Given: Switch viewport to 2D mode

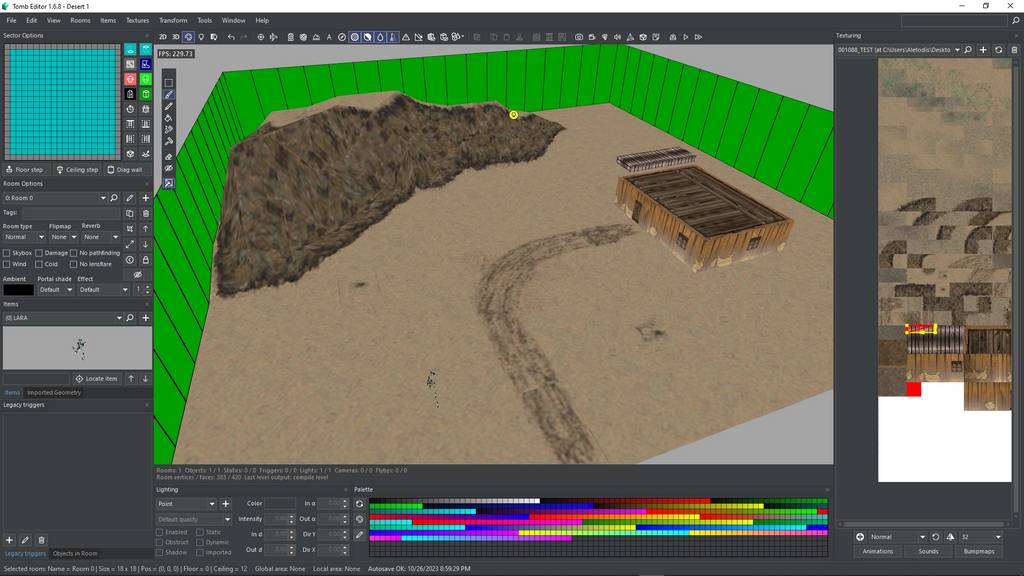Looking at the screenshot, I should (163, 37).
